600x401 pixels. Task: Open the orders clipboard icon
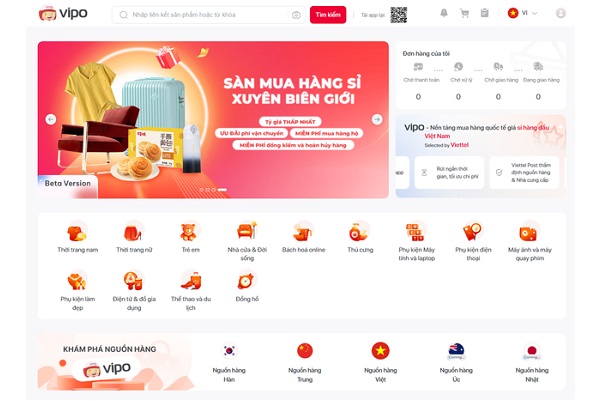click(484, 13)
